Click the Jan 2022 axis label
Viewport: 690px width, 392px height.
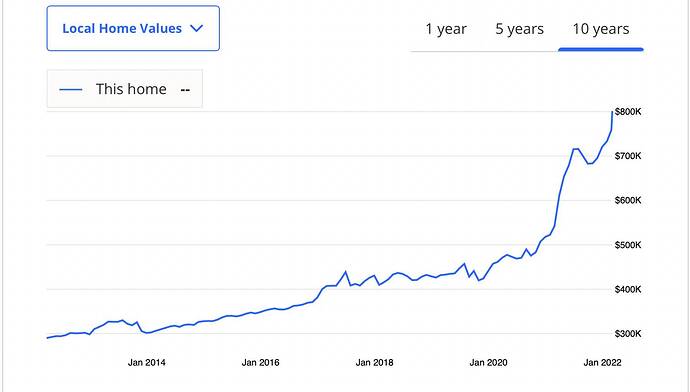tap(602, 363)
